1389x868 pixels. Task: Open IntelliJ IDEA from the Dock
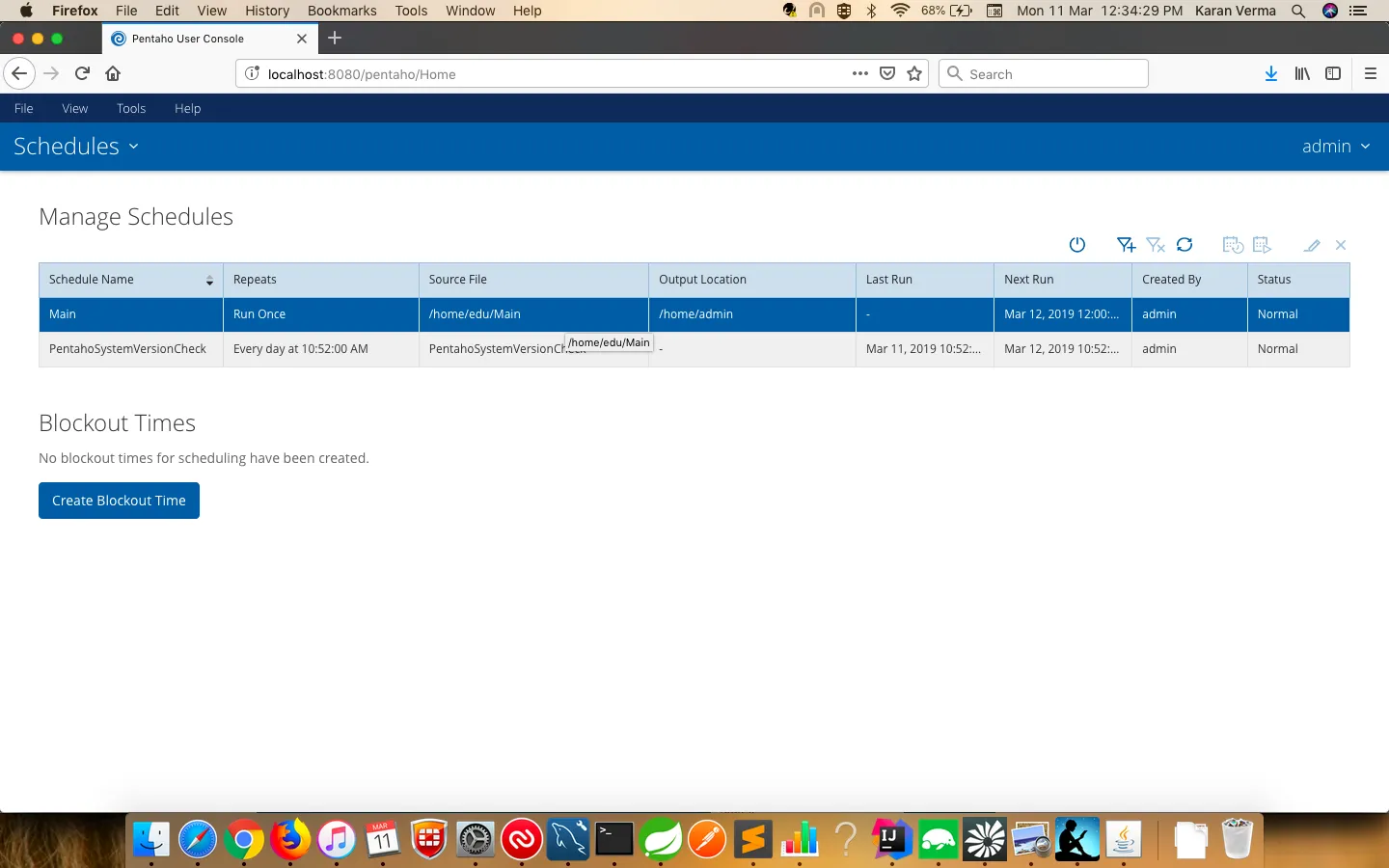coord(892,840)
